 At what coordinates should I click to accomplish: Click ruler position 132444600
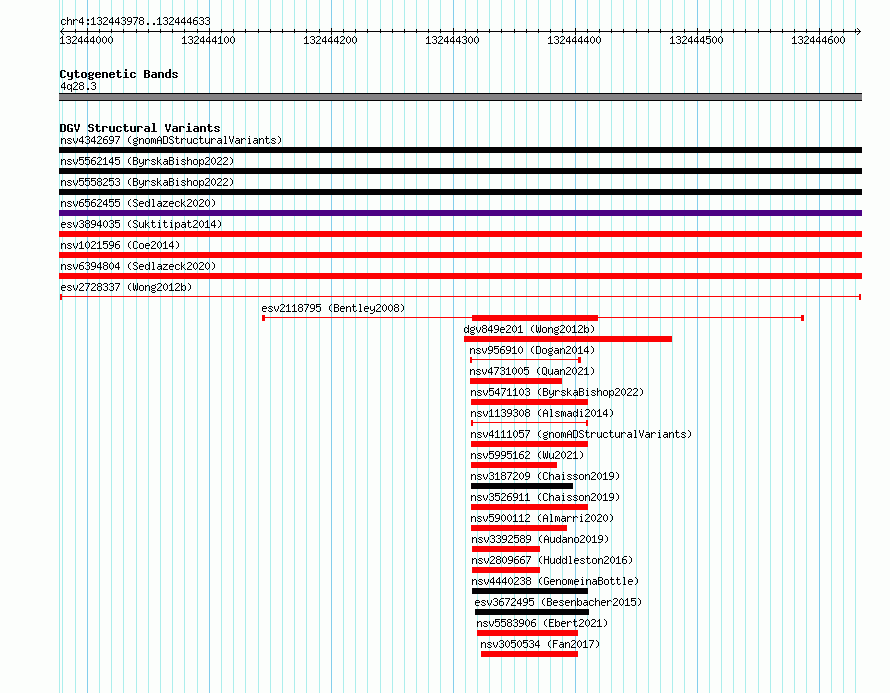818,40
